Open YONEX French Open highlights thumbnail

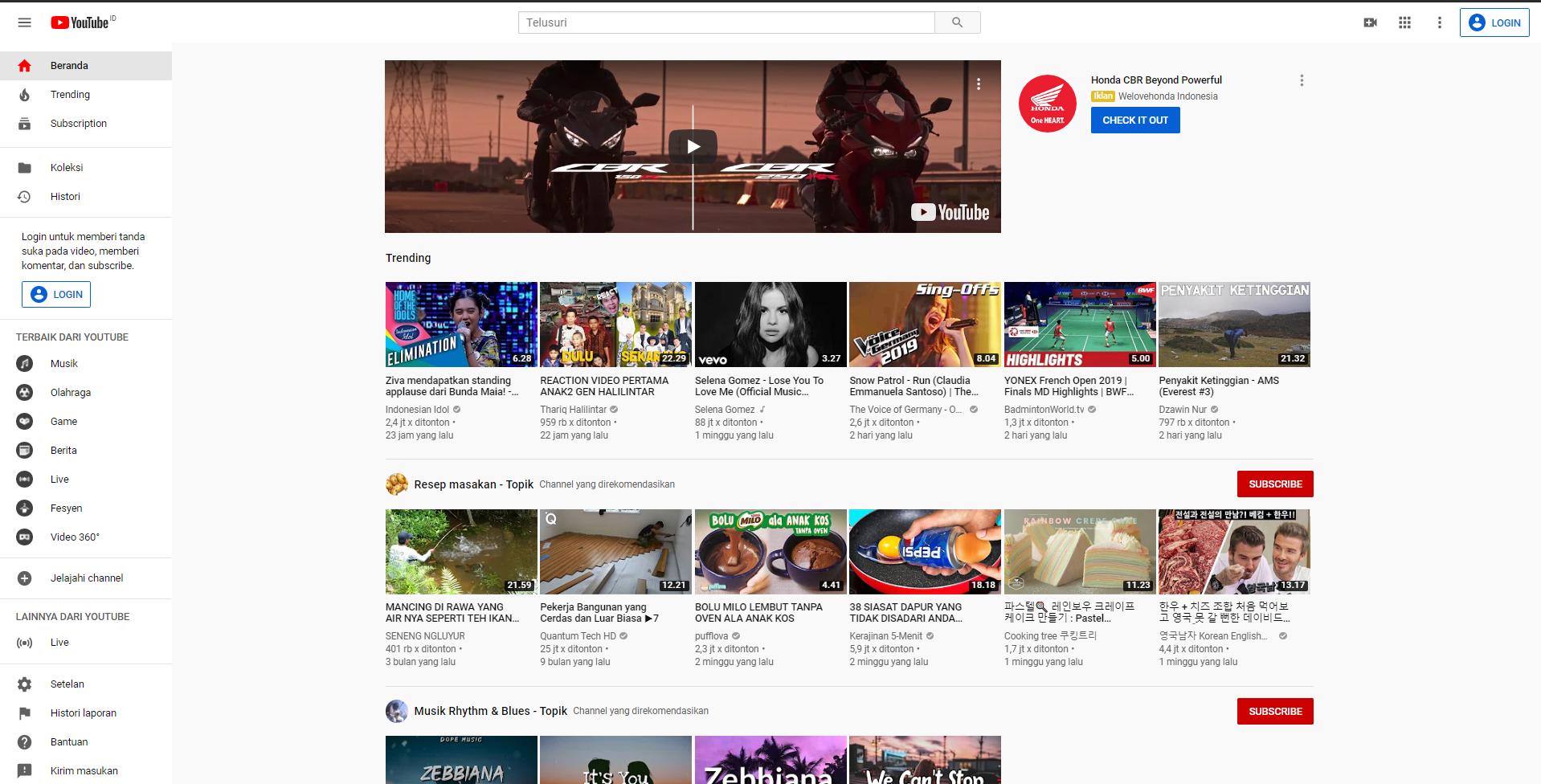tap(1080, 325)
